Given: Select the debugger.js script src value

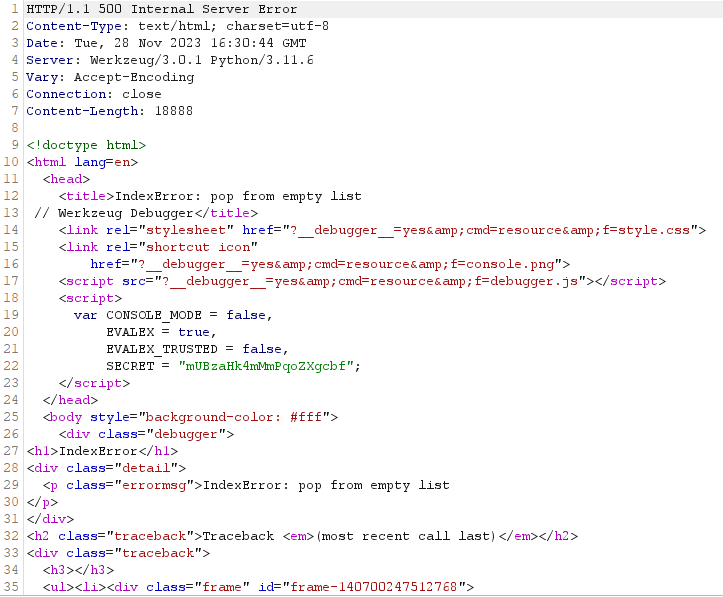Looking at the screenshot, I should click(x=373, y=281).
